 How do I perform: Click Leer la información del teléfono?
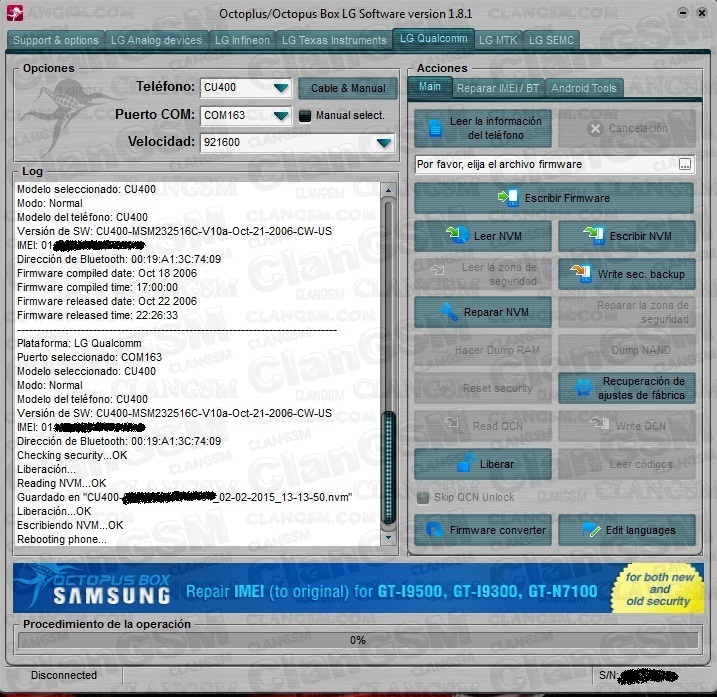click(482, 128)
